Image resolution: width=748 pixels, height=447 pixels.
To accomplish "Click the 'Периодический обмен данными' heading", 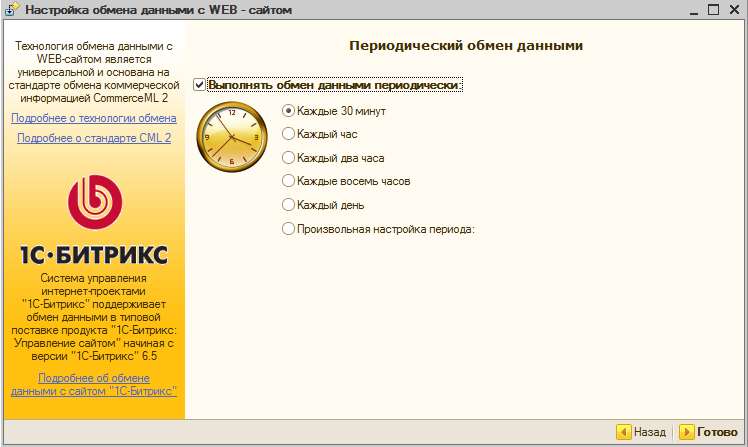I will tap(466, 46).
